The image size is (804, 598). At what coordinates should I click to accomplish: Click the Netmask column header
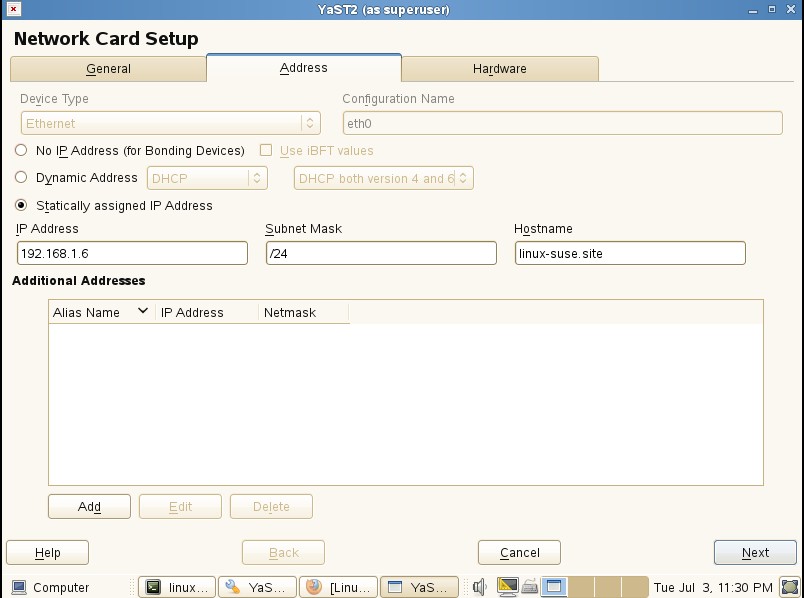coord(304,312)
